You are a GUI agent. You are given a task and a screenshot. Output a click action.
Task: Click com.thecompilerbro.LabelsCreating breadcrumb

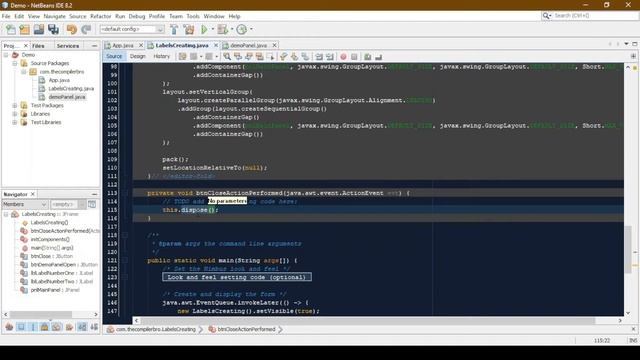(156, 329)
